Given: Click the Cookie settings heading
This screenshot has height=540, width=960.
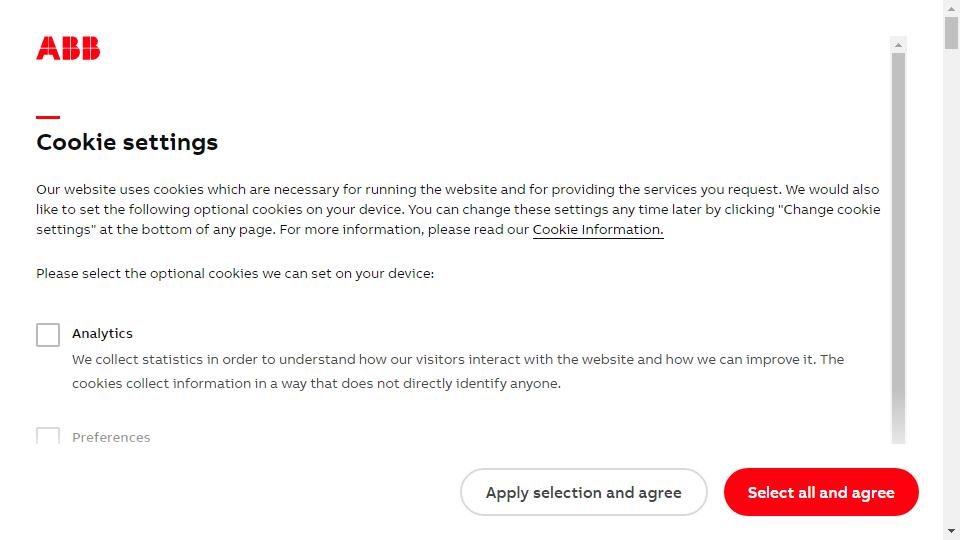Looking at the screenshot, I should (x=127, y=142).
